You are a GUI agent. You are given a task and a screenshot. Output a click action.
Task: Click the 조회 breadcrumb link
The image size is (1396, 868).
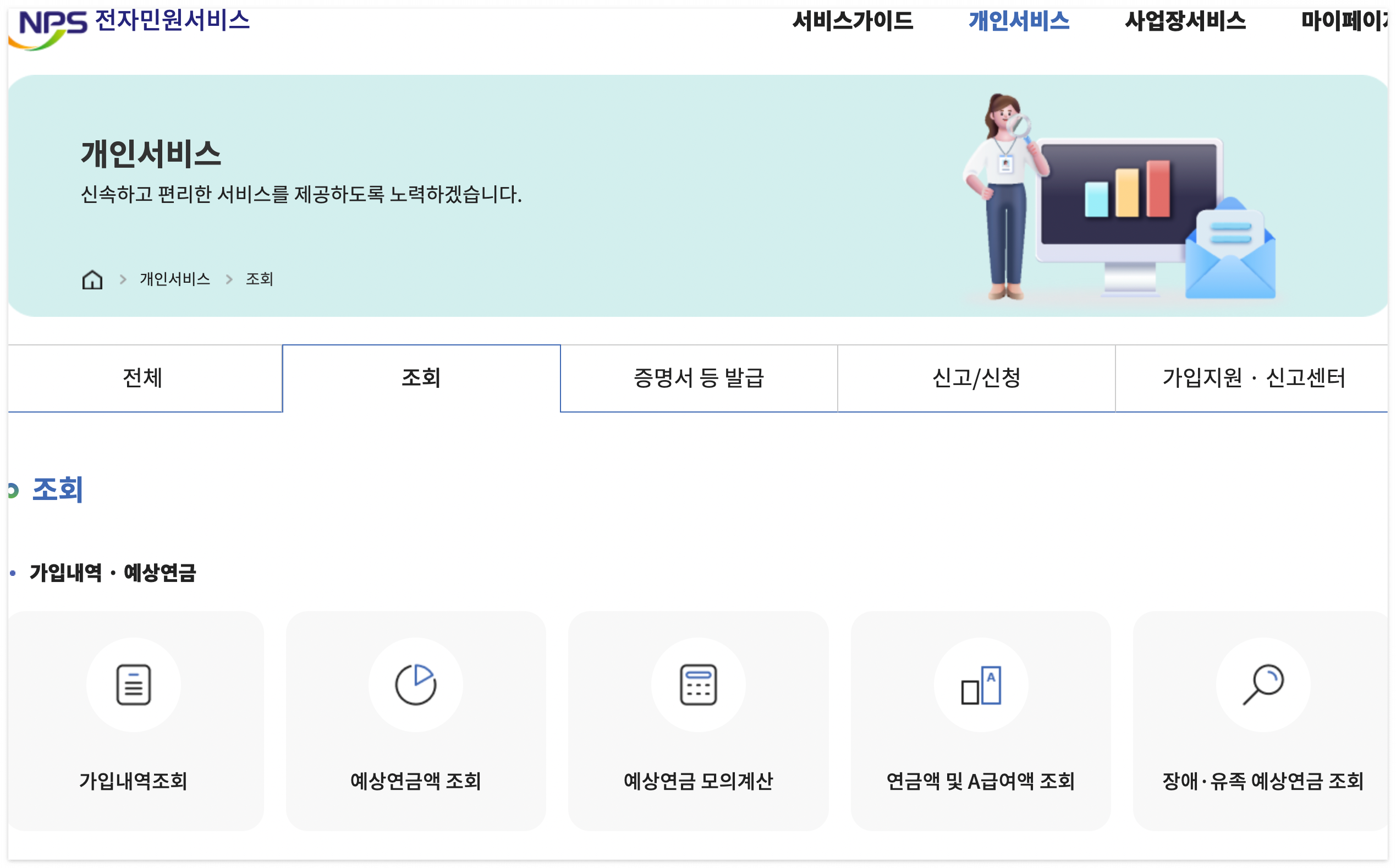coord(259,279)
